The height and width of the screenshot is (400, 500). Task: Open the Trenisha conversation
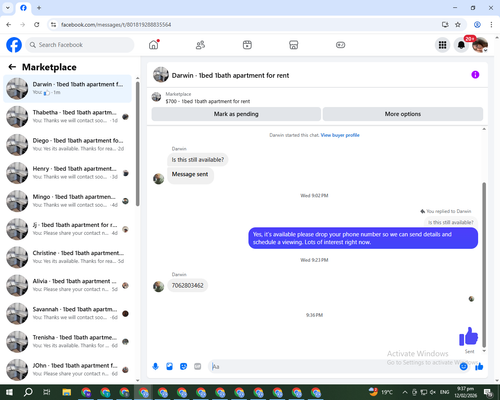click(68, 341)
